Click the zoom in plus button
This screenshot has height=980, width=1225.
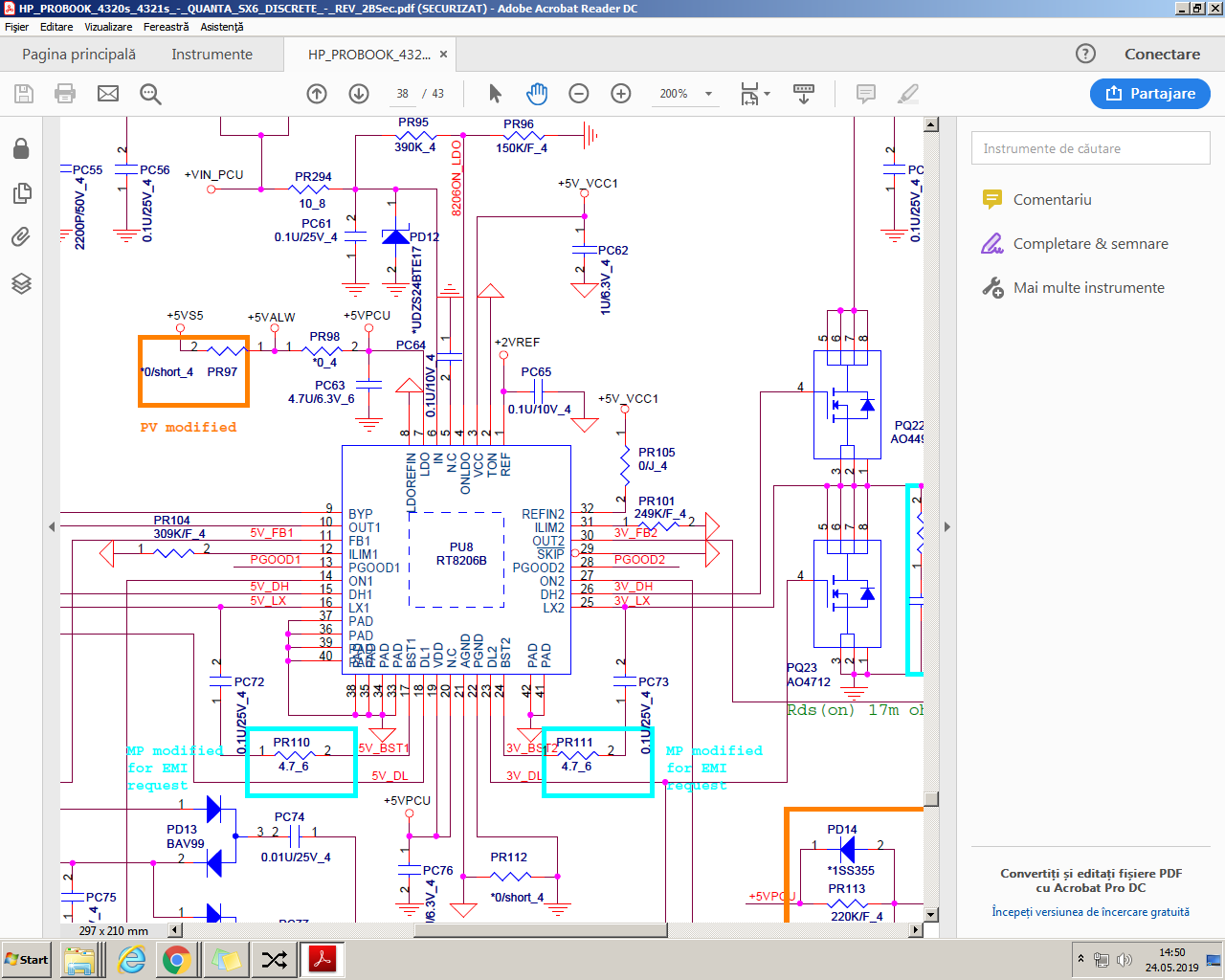click(621, 94)
